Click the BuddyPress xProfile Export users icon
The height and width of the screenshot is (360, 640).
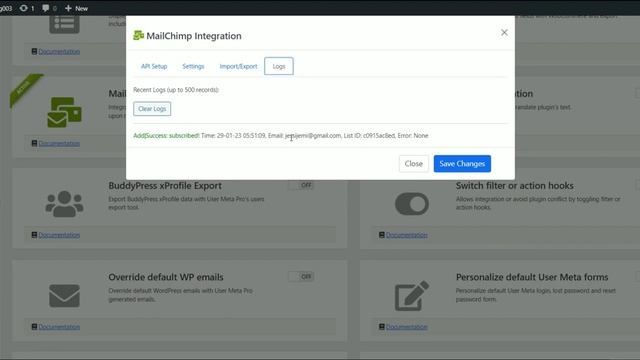[x=64, y=204]
